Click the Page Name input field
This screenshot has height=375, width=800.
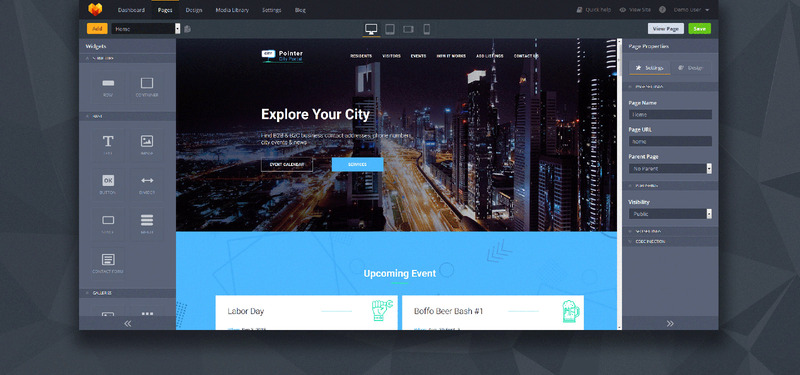[x=670, y=115]
